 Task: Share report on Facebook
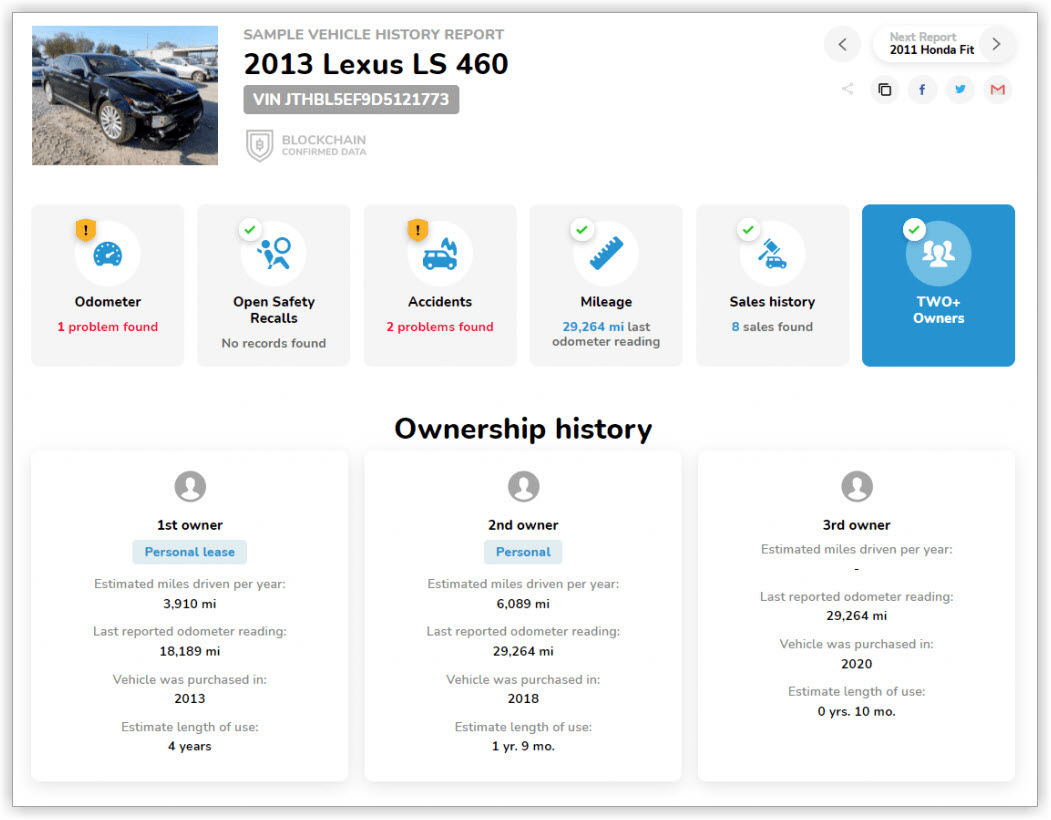pos(922,89)
